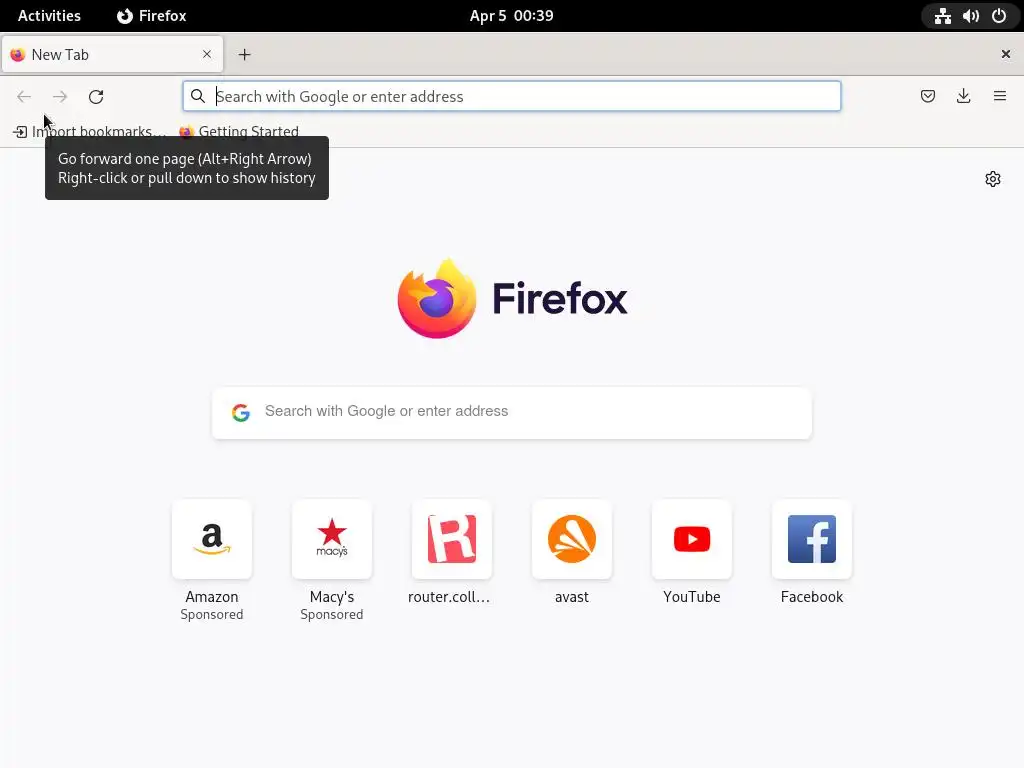Open new tab personalize gear icon
The height and width of the screenshot is (768, 1024).
993,179
